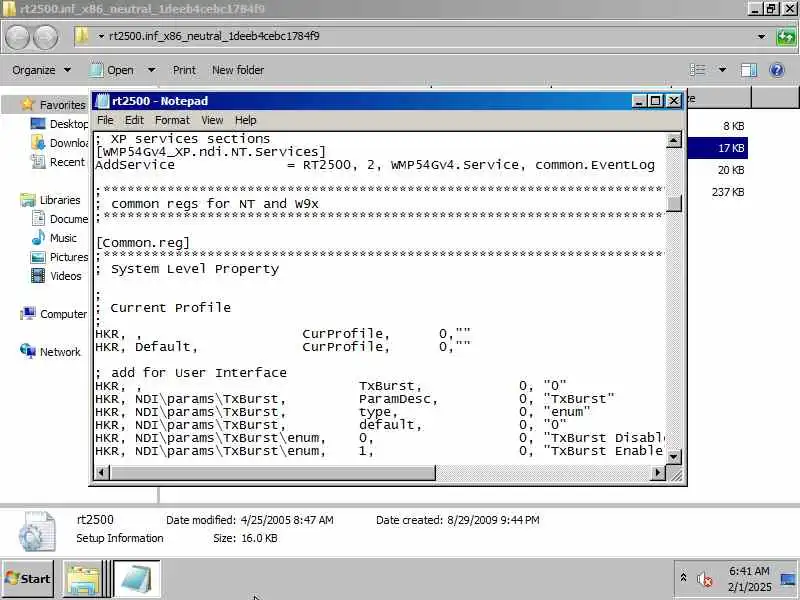Switch to Notepad taskbar button
The image size is (800, 600).
coord(137,579)
